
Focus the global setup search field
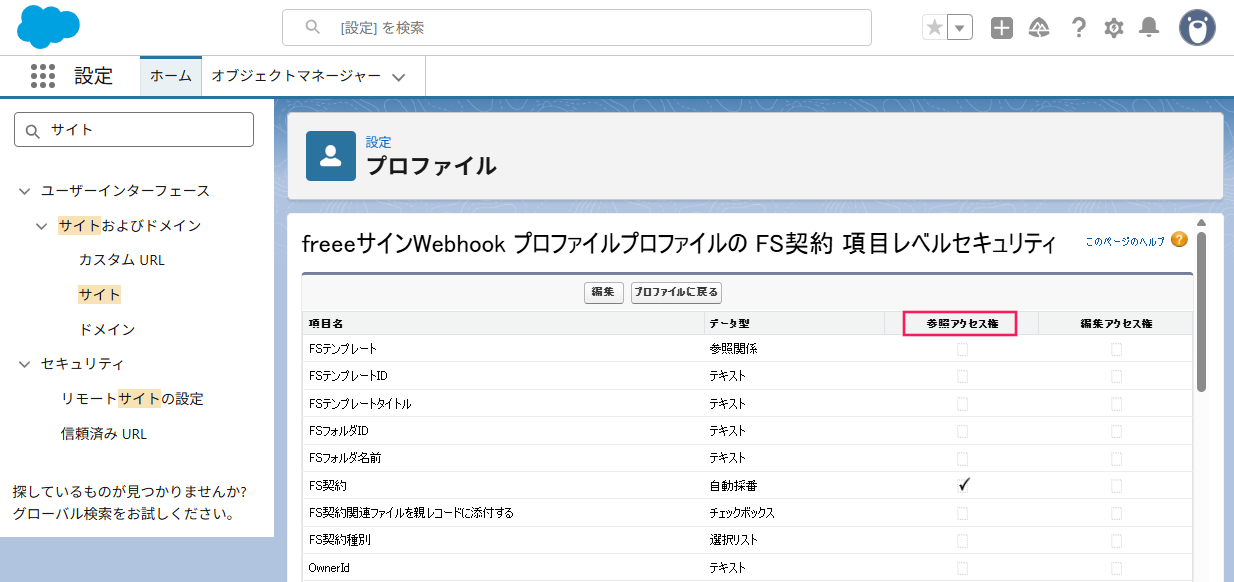[577, 28]
